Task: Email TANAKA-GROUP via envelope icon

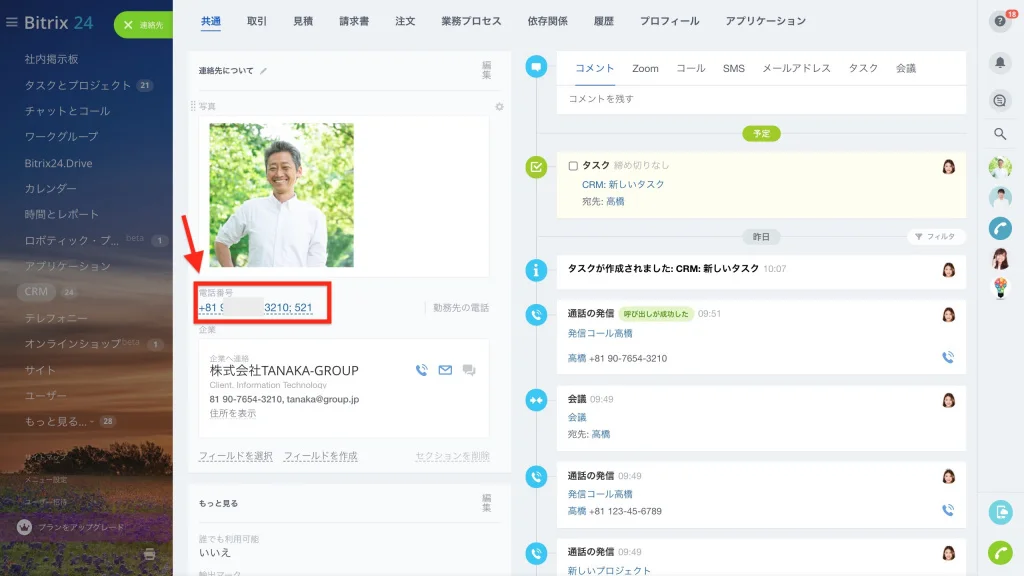Action: (x=445, y=370)
